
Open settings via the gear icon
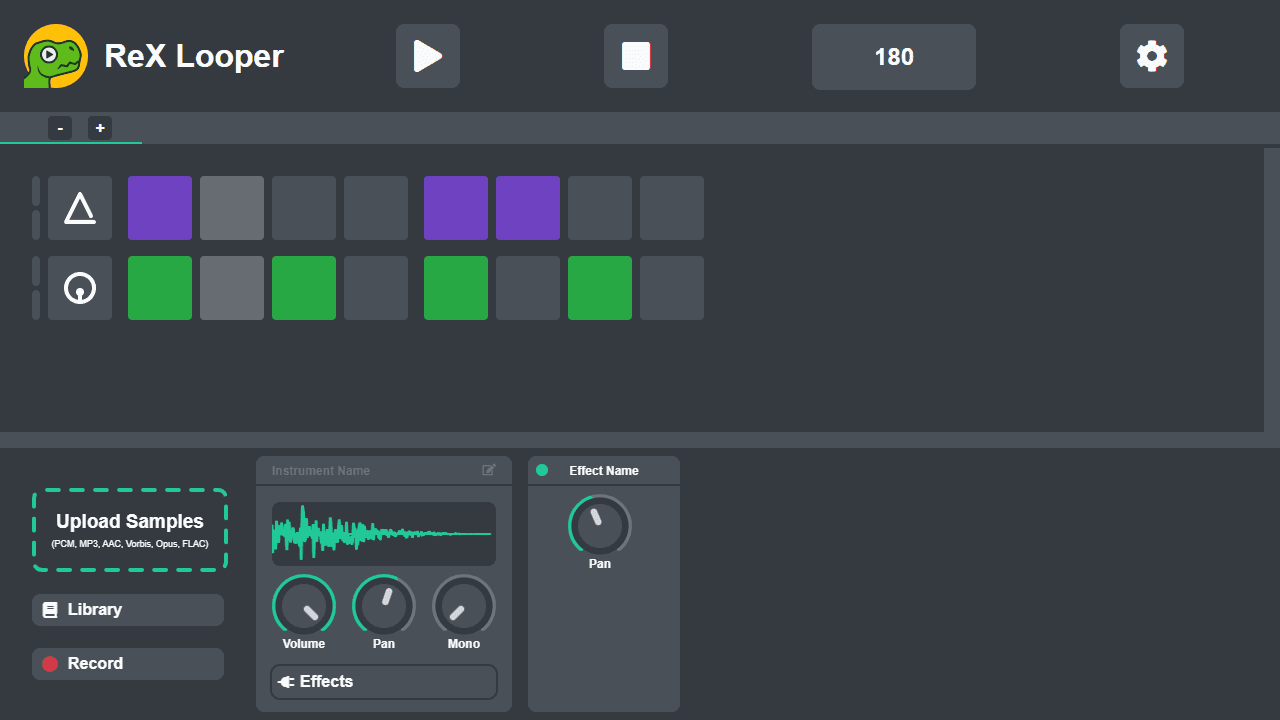click(x=1151, y=56)
